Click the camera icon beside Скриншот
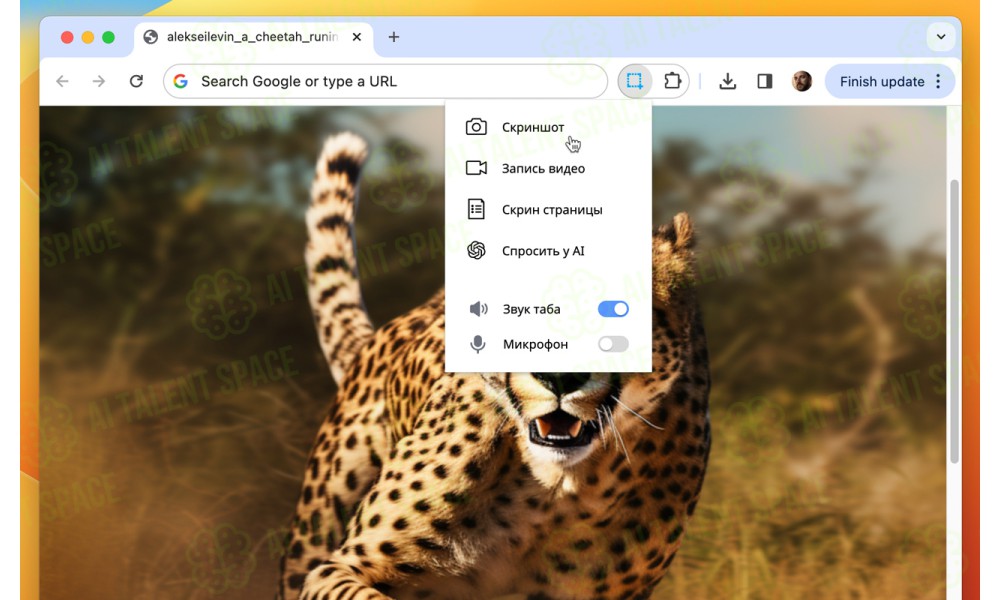The width and height of the screenshot is (1000, 600). coord(476,126)
